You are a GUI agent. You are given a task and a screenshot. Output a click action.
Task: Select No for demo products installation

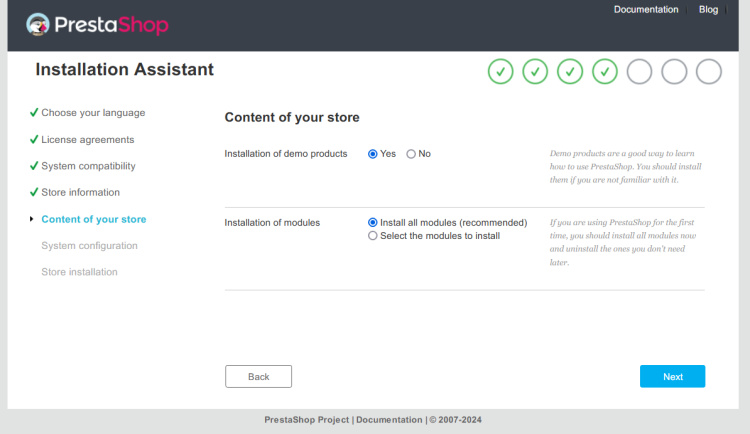[x=411, y=154]
